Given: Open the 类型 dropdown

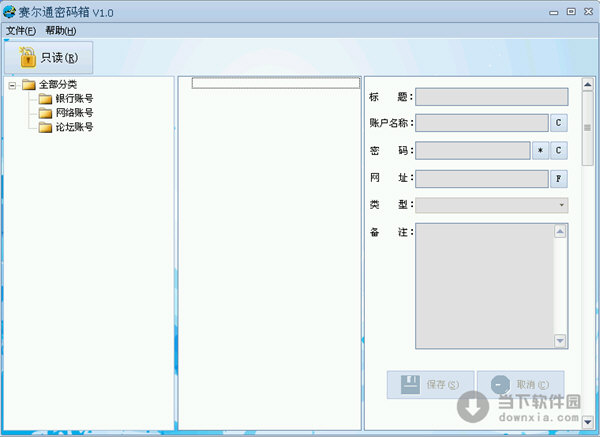Looking at the screenshot, I should click(x=492, y=205).
